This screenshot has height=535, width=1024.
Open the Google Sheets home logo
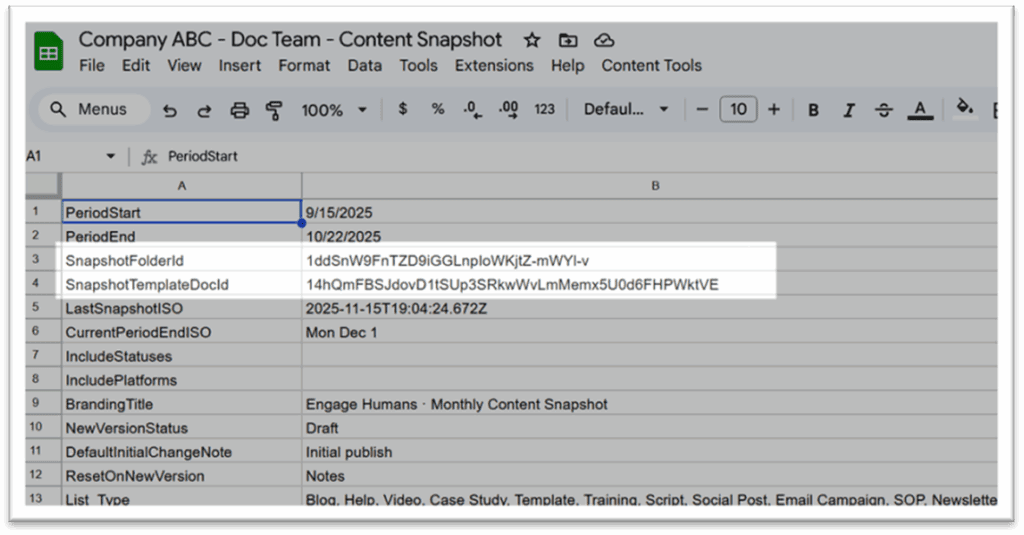[x=48, y=51]
